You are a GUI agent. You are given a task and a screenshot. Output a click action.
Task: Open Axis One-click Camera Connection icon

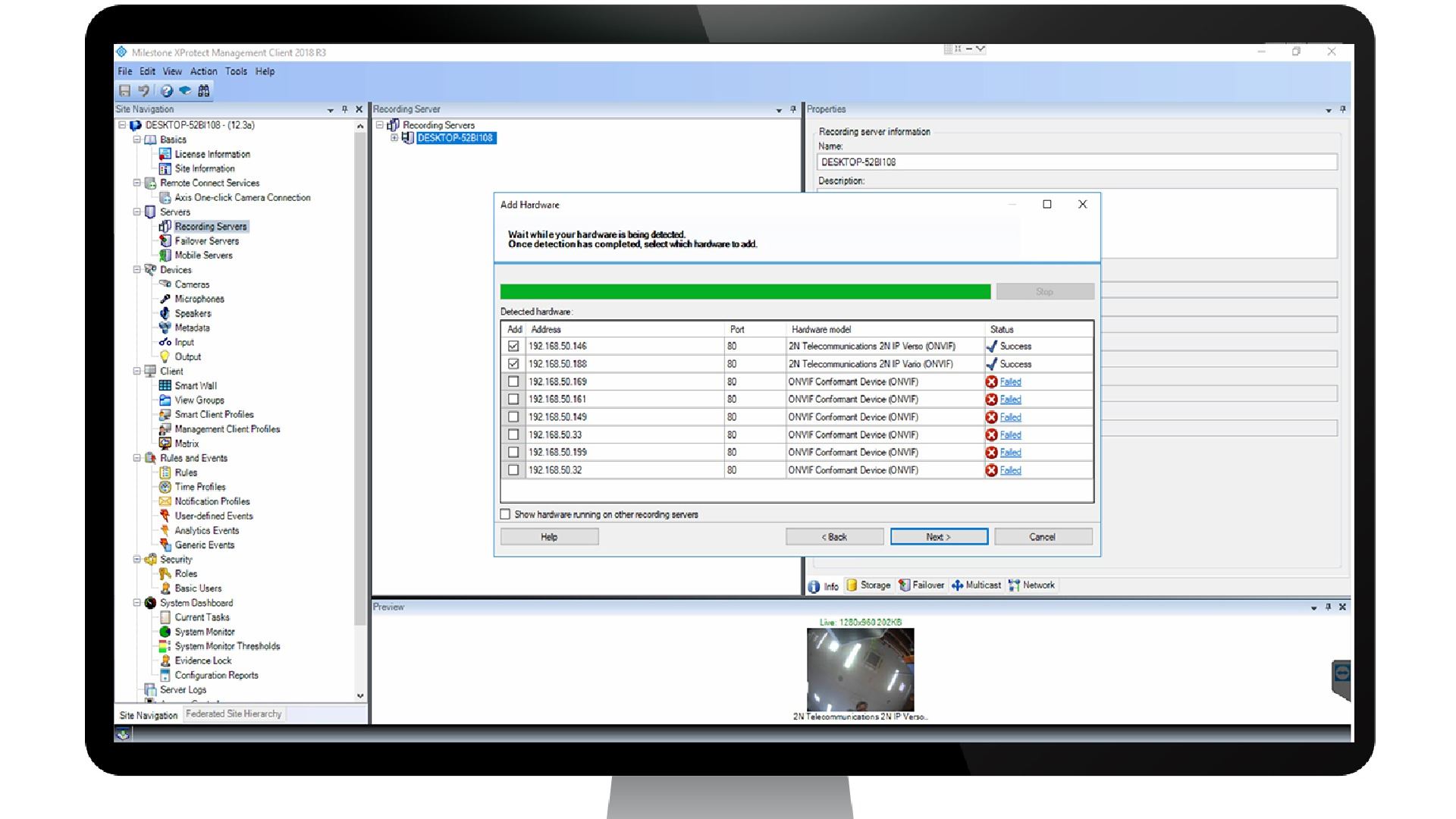click(165, 197)
